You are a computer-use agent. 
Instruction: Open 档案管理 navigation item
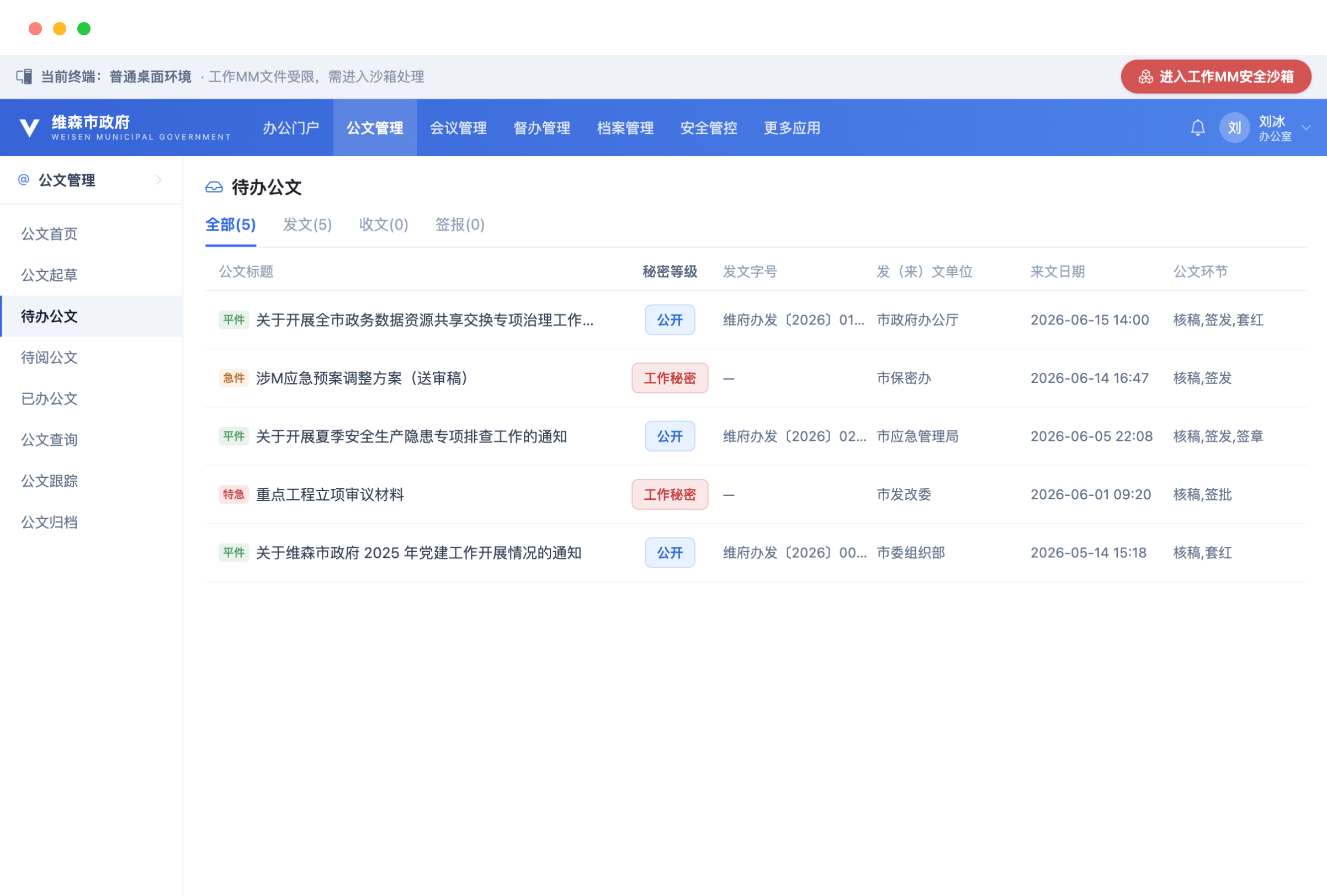coord(625,128)
